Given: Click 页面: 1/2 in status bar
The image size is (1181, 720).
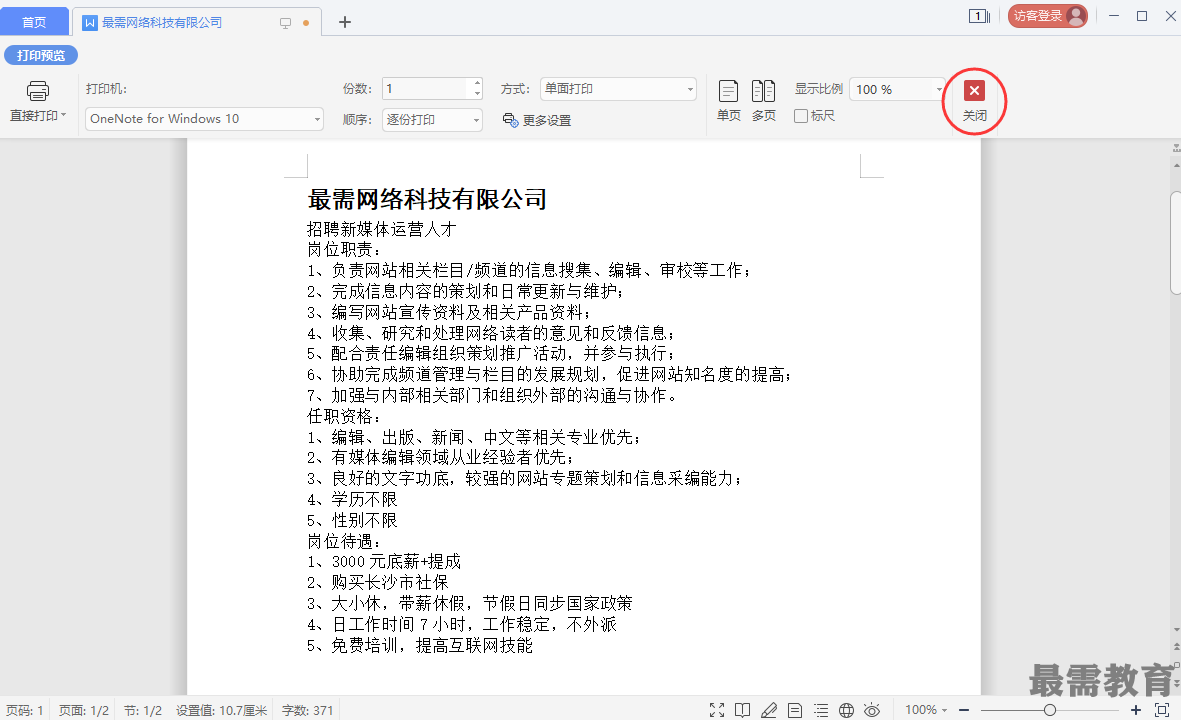Looking at the screenshot, I should [84, 710].
